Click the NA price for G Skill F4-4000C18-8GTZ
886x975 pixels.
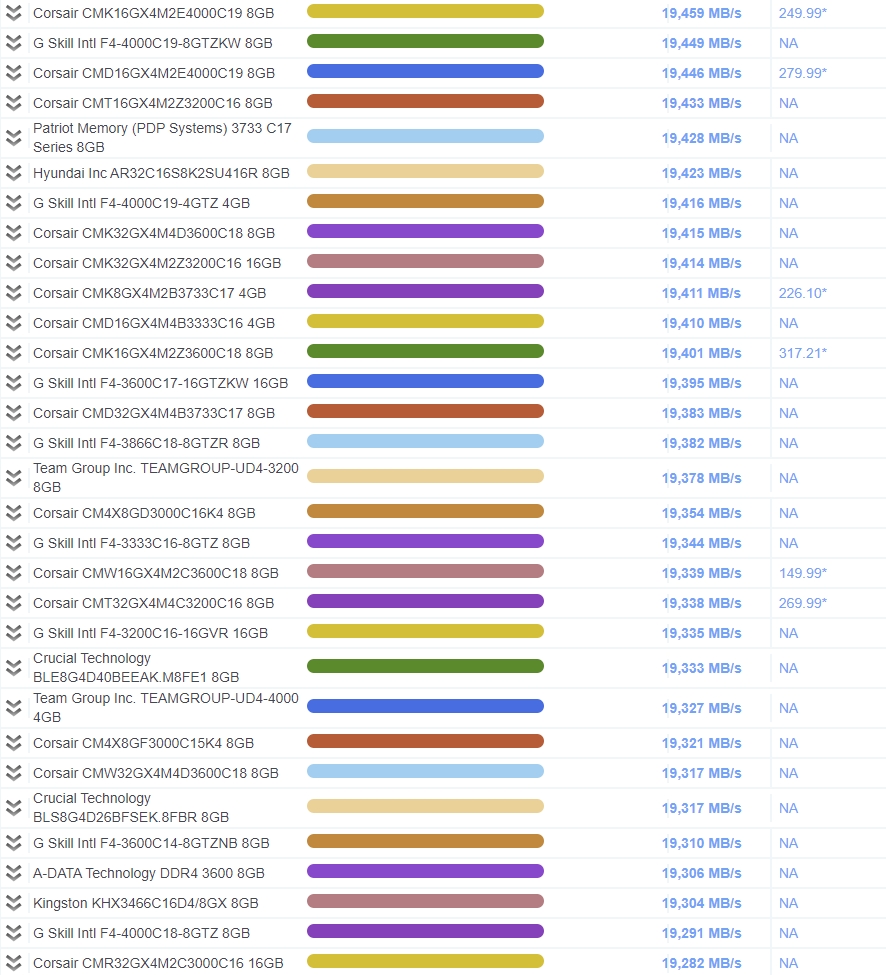(x=788, y=933)
